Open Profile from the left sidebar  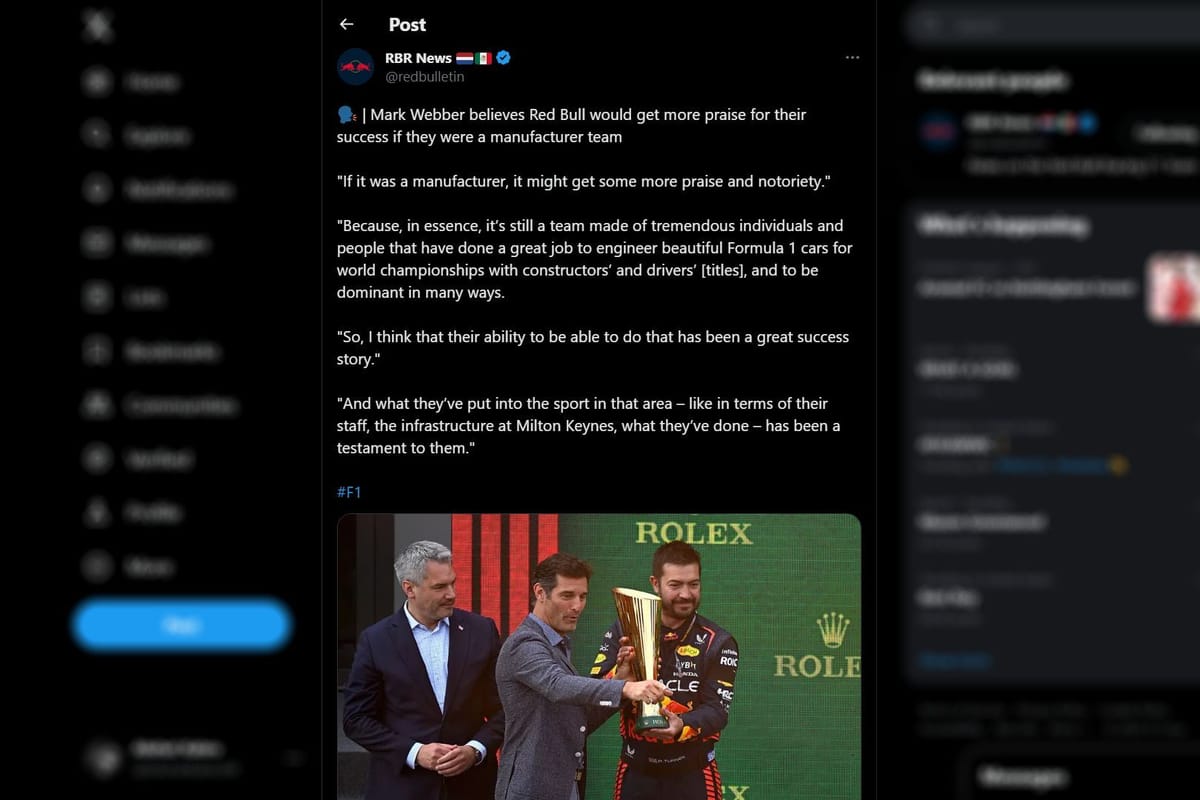[135, 512]
